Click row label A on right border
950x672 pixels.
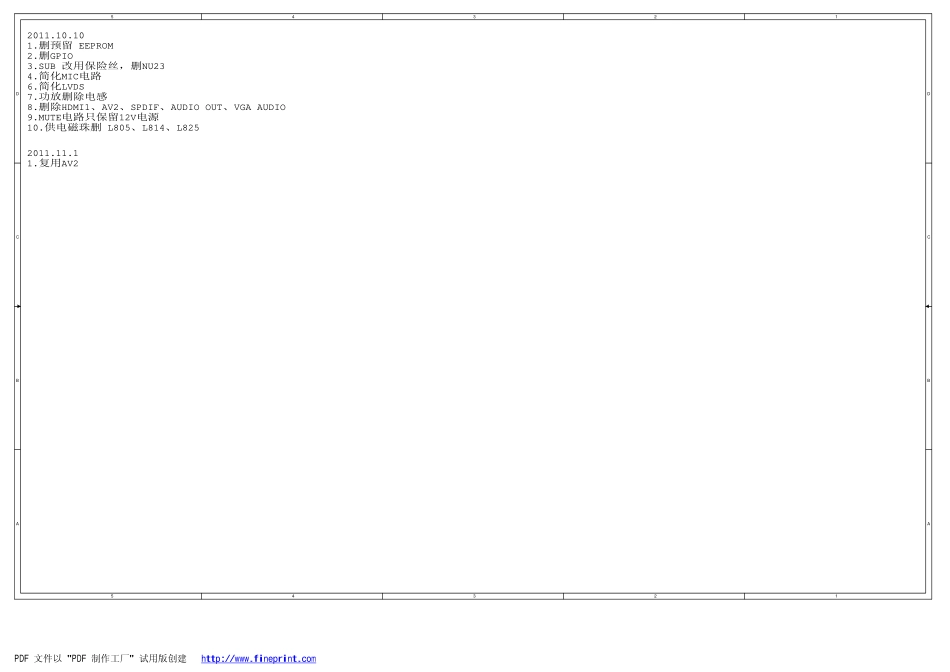(929, 524)
